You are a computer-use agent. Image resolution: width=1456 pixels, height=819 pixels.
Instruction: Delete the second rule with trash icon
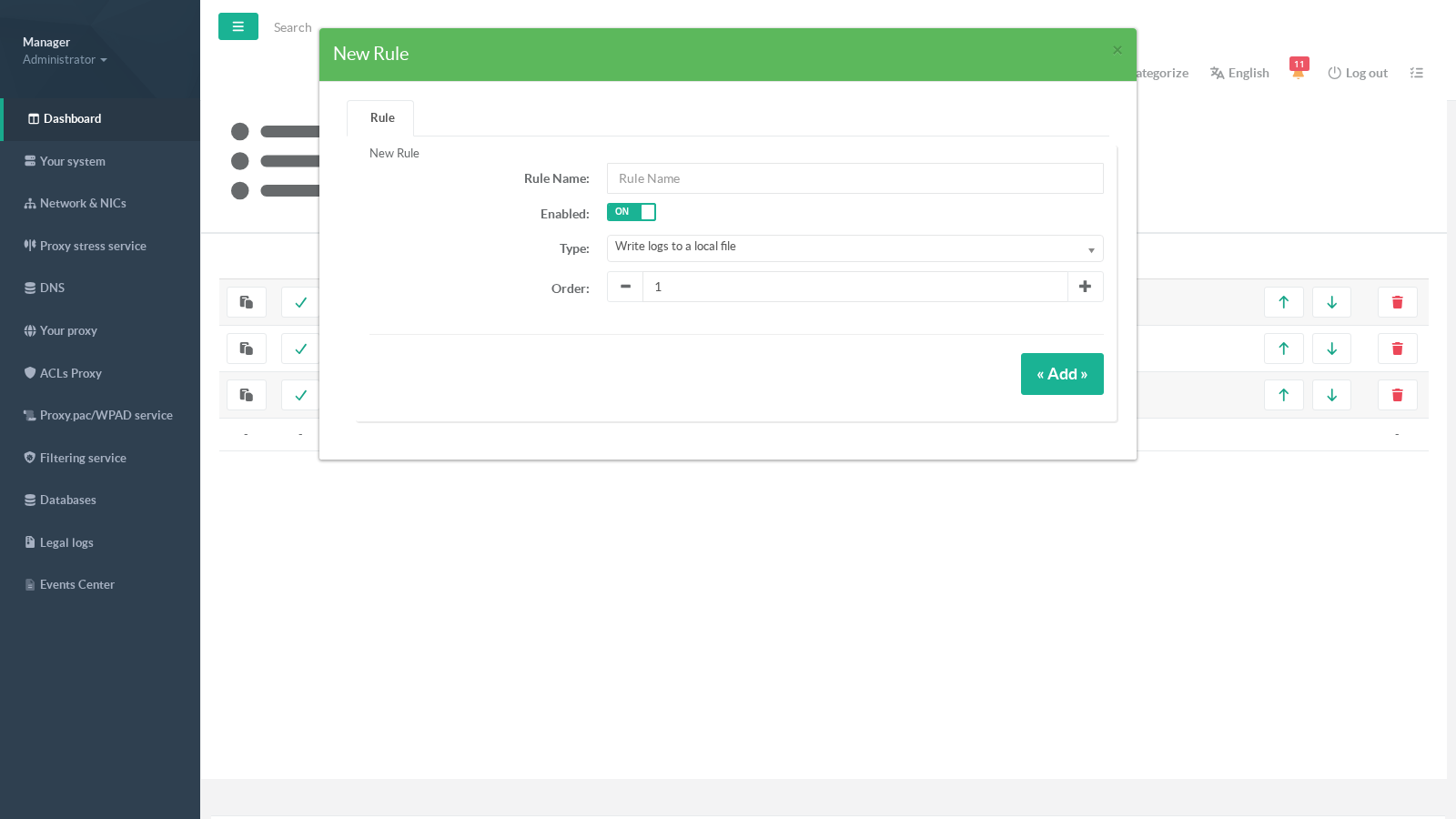[x=1398, y=349]
